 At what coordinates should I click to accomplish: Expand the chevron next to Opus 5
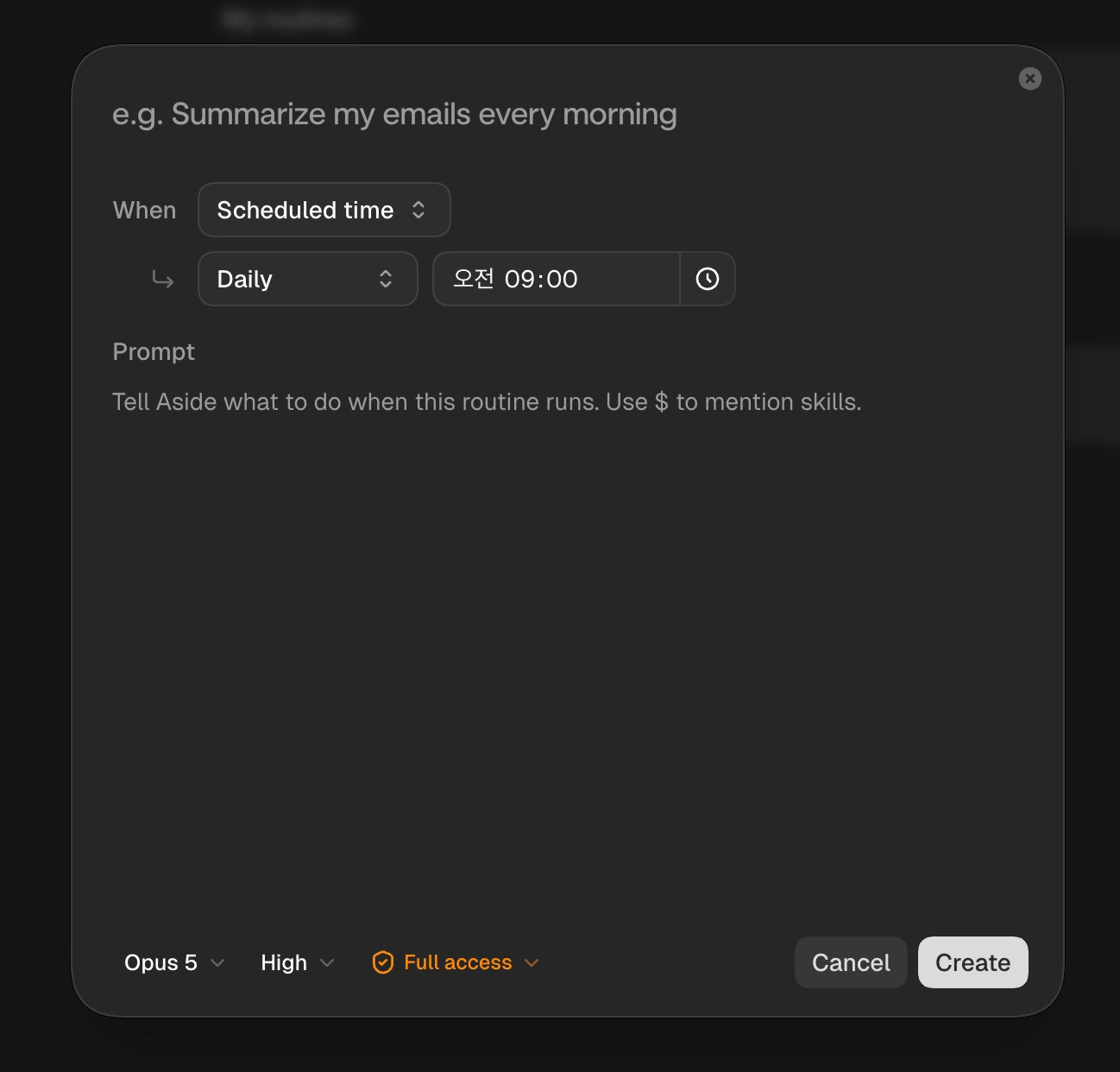[217, 962]
